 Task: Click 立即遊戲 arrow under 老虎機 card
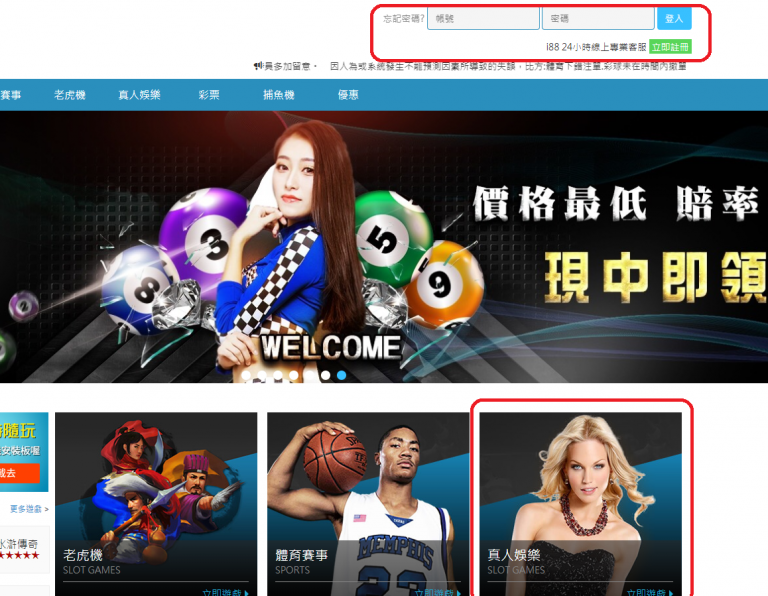[226, 592]
